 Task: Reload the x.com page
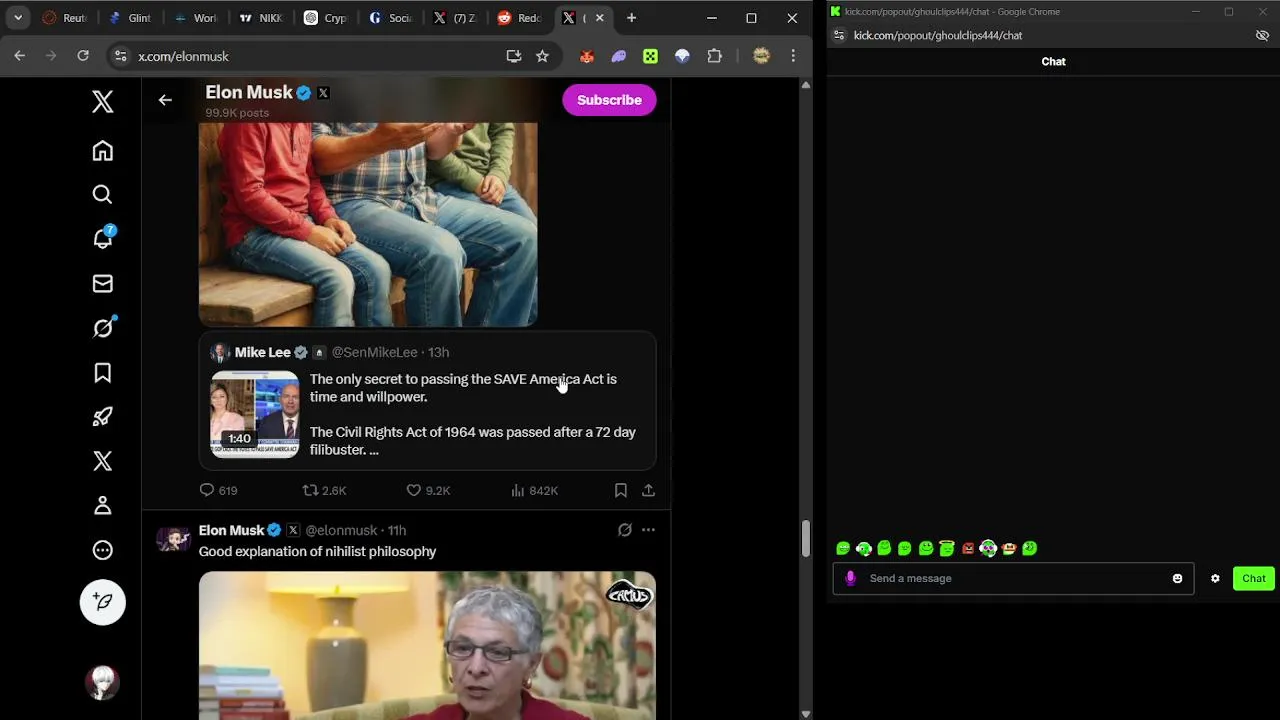coord(83,56)
